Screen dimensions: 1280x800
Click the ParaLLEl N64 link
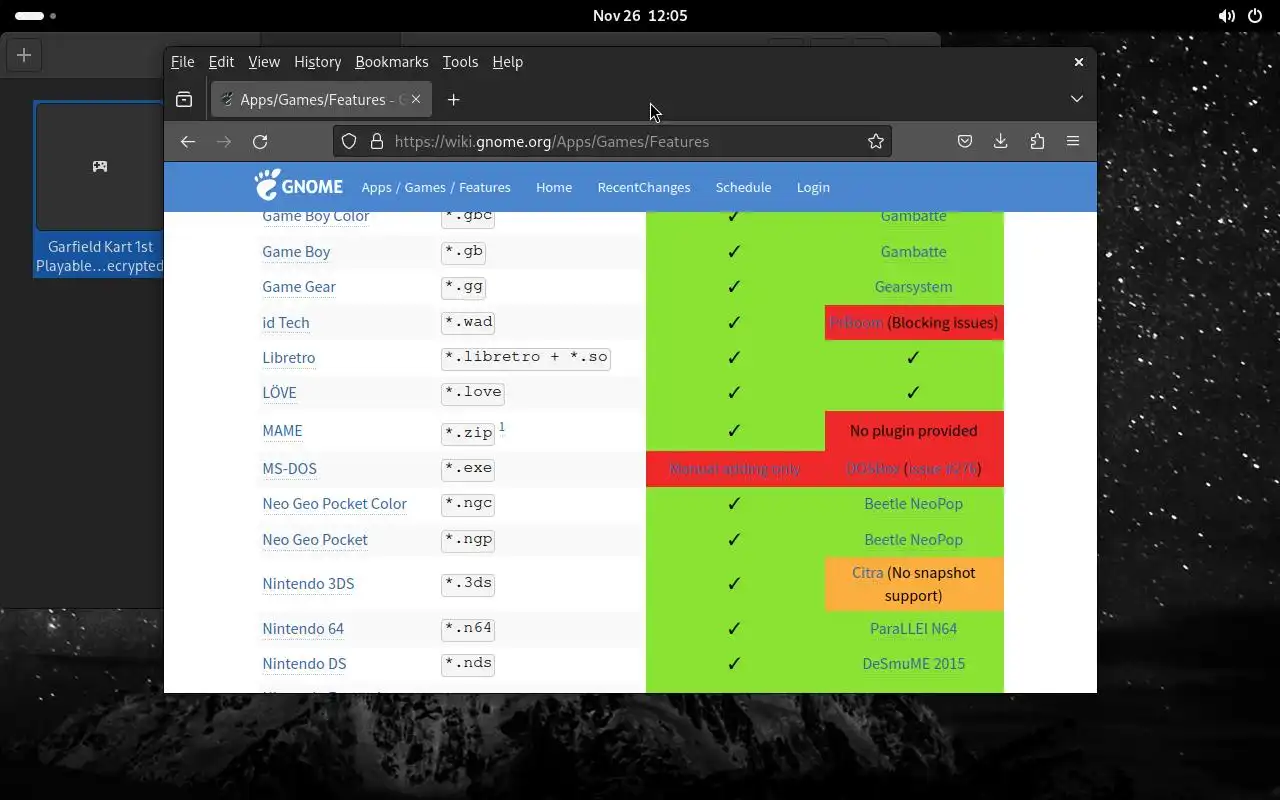point(914,629)
